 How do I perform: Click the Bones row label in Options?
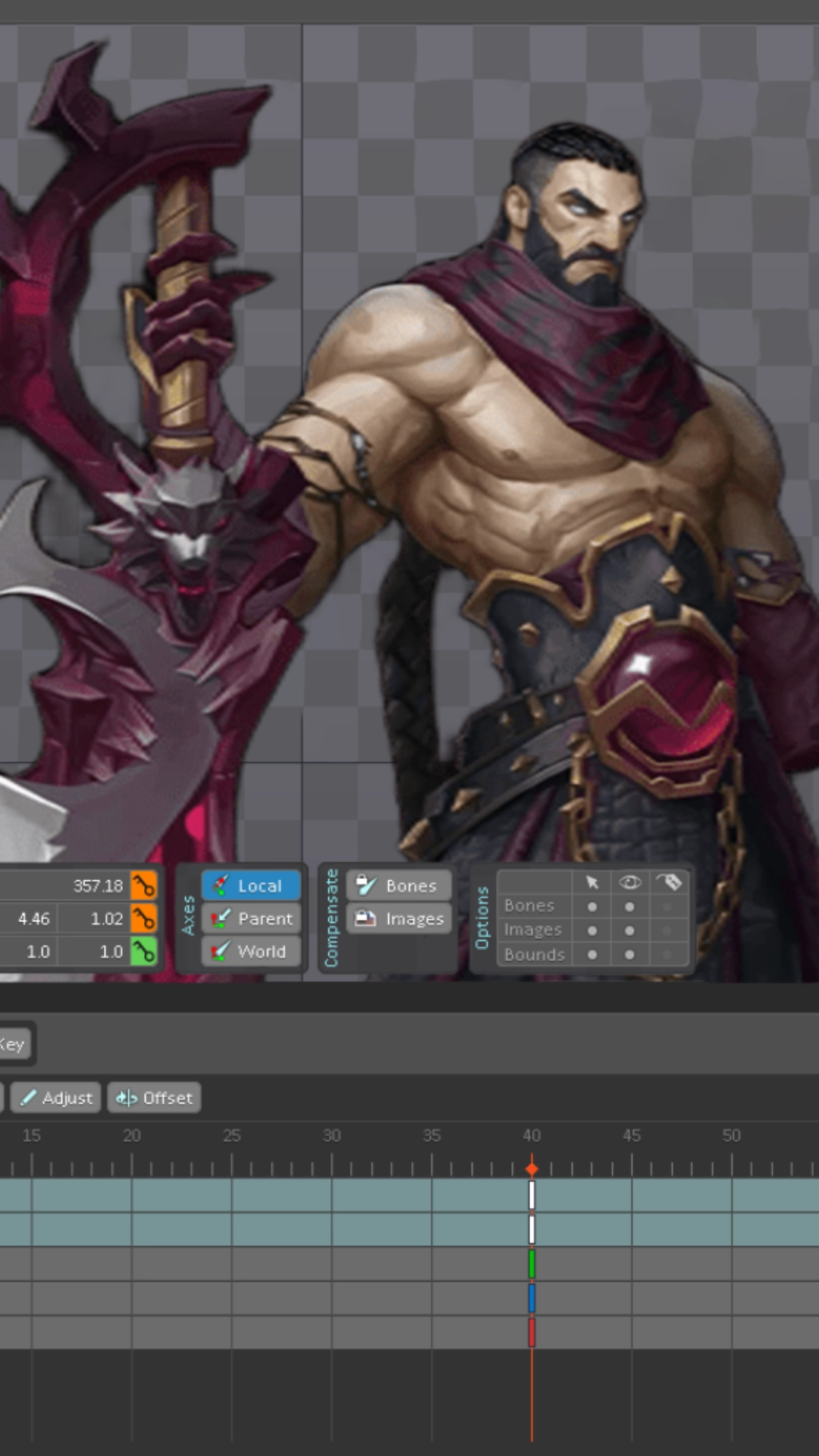pyautogui.click(x=529, y=905)
